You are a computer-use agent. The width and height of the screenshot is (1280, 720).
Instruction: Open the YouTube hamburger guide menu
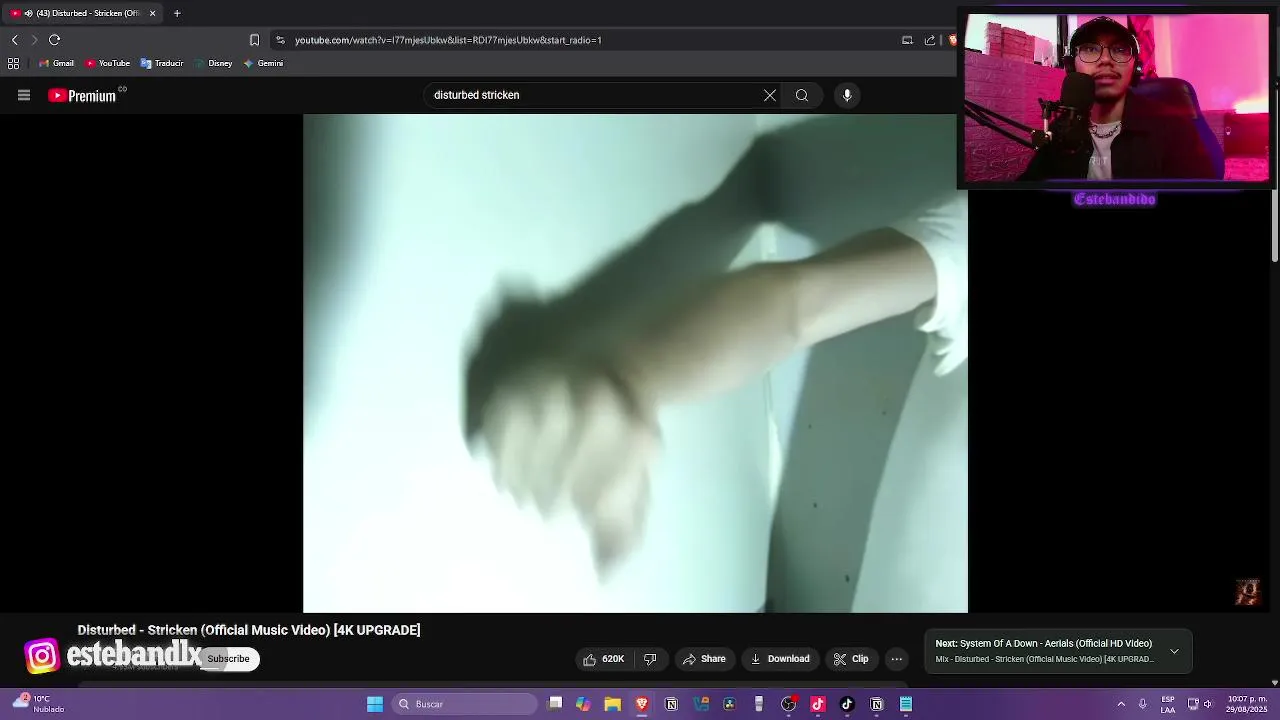[24, 95]
